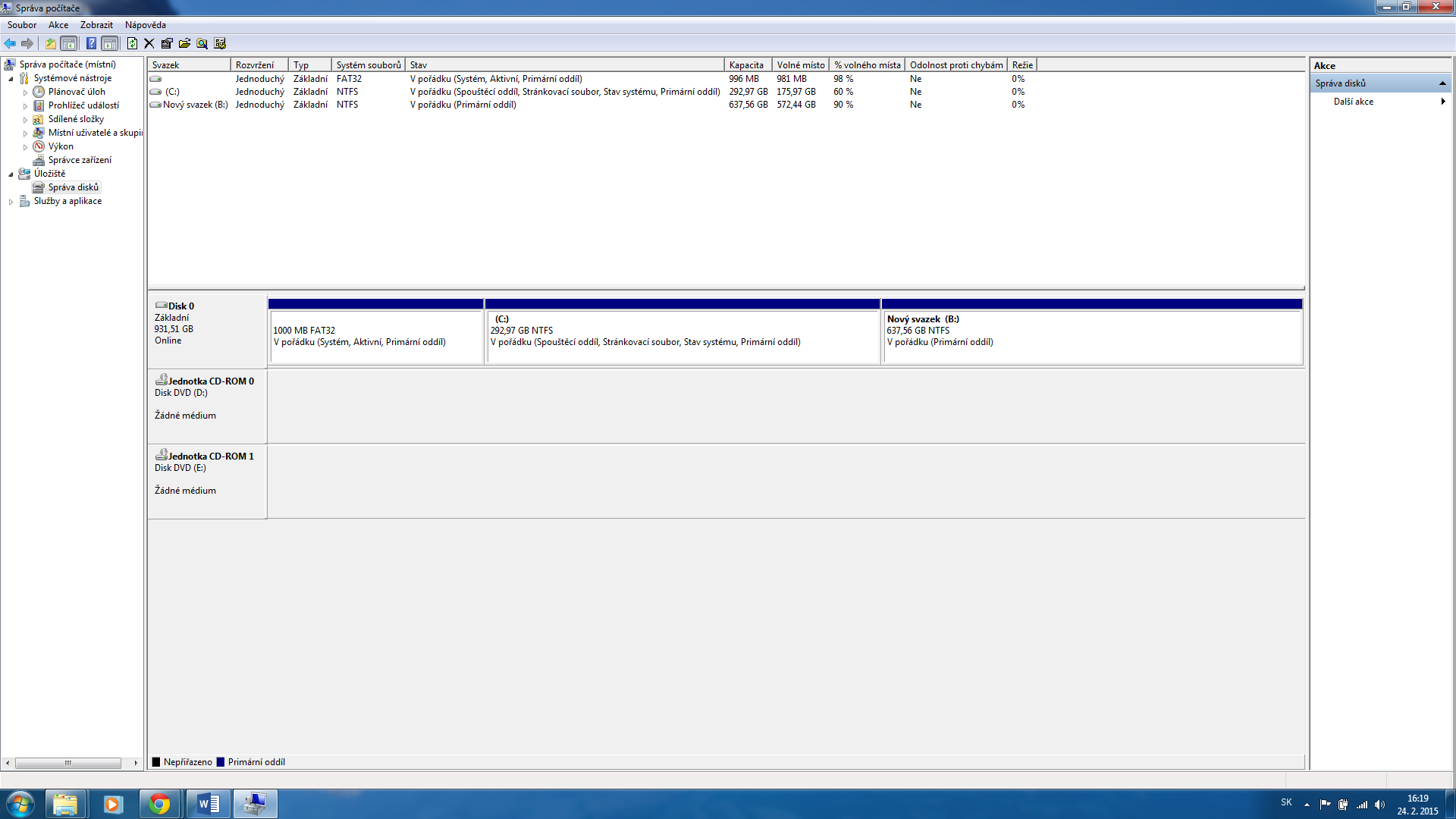Collapse the Správa disků section in Akce
The image size is (1456, 819).
[x=1442, y=83]
